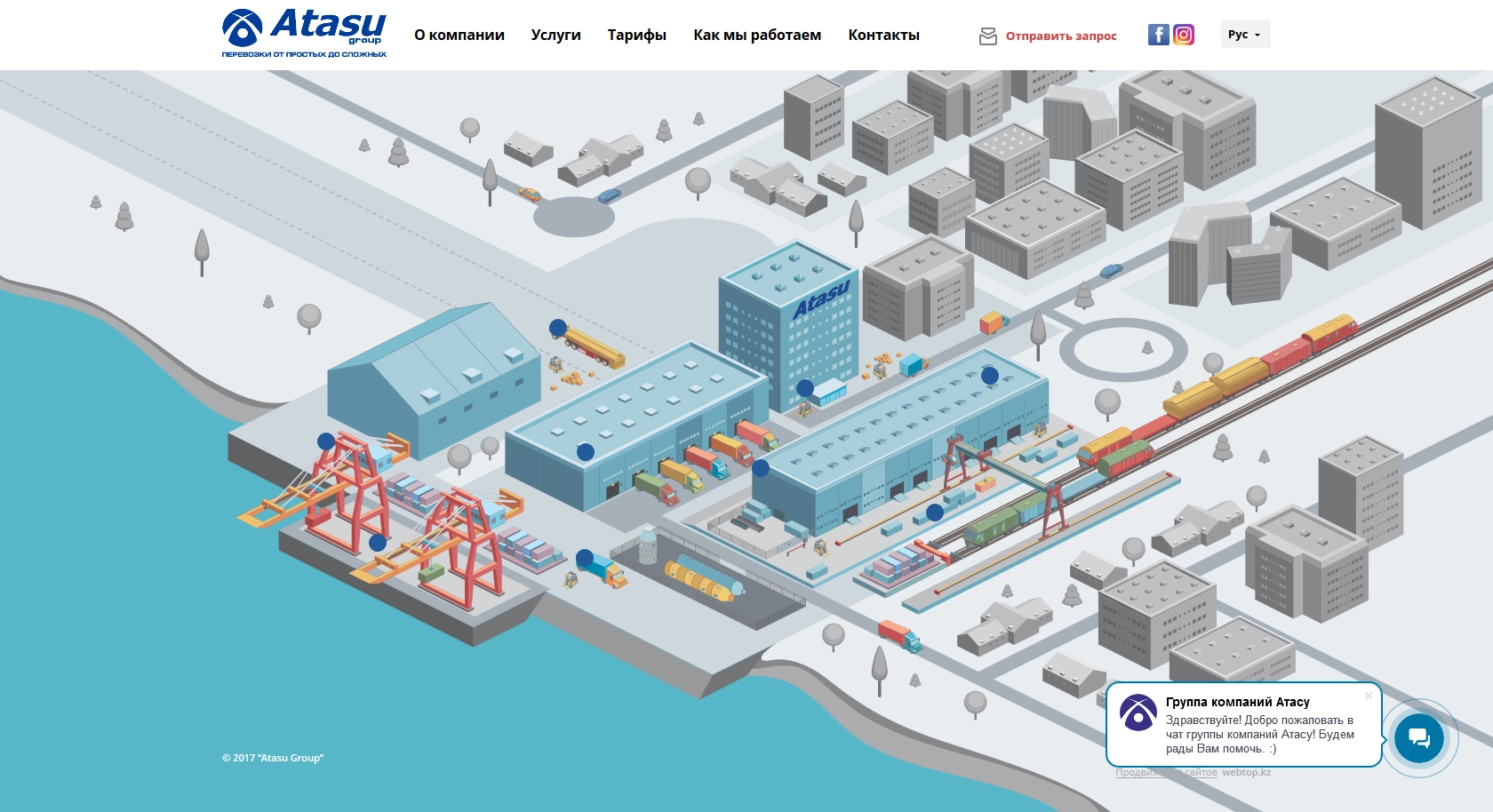Click the Atasu sign on the office tower

[821, 299]
